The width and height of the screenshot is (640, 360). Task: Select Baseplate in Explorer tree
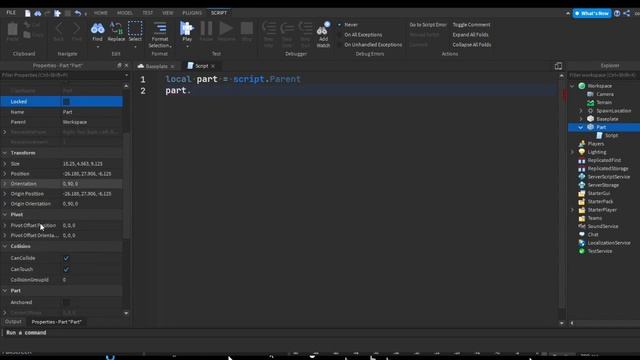(607, 119)
